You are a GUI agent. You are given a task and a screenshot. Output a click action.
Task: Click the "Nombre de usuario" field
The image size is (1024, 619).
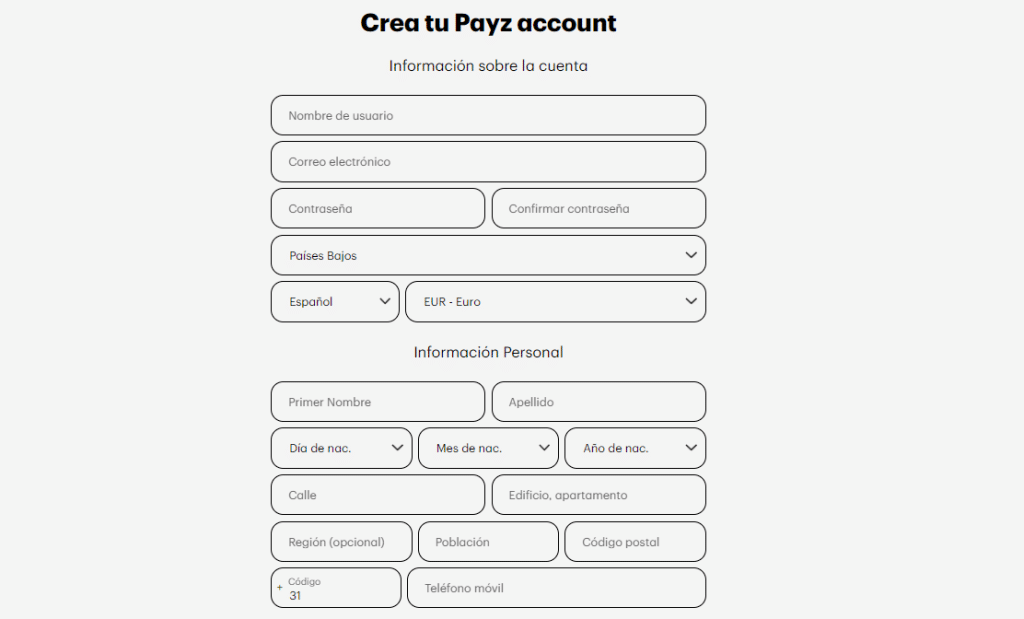[x=488, y=115]
